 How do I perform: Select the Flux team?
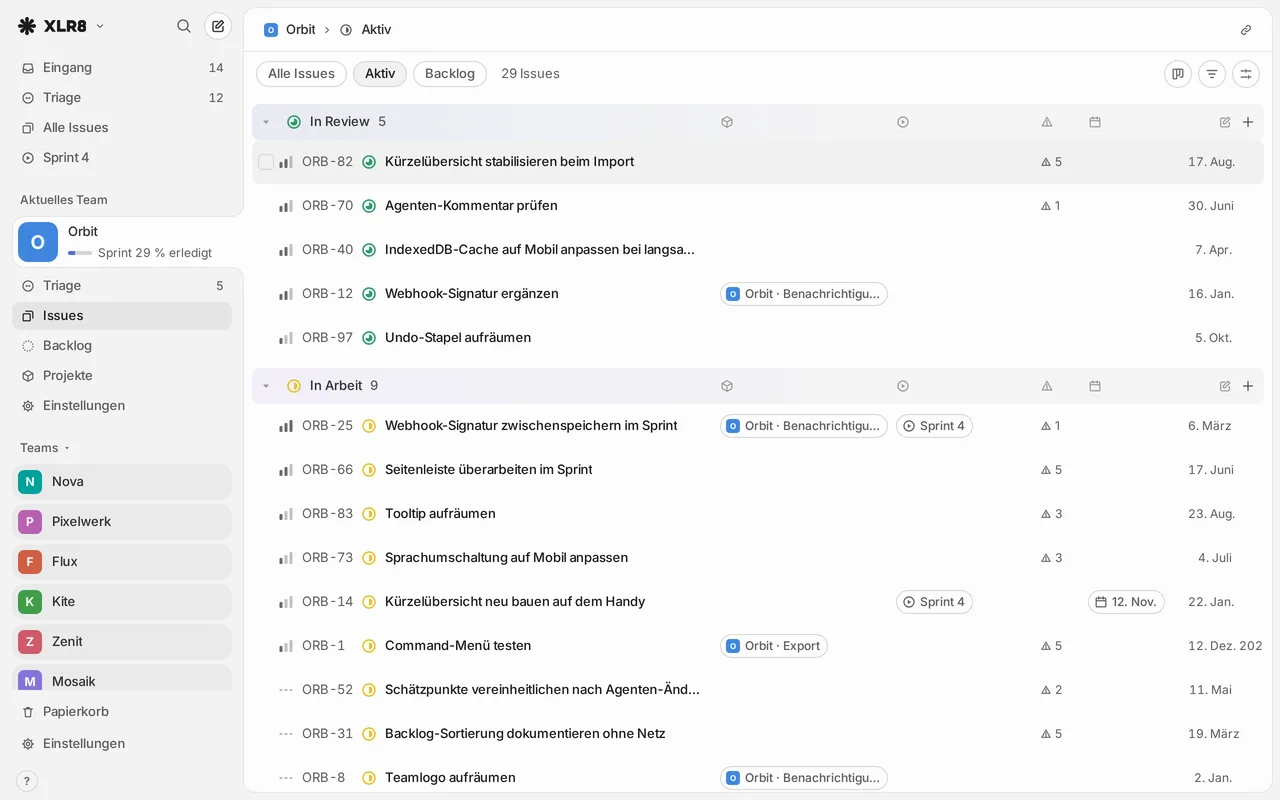pyautogui.click(x=122, y=562)
